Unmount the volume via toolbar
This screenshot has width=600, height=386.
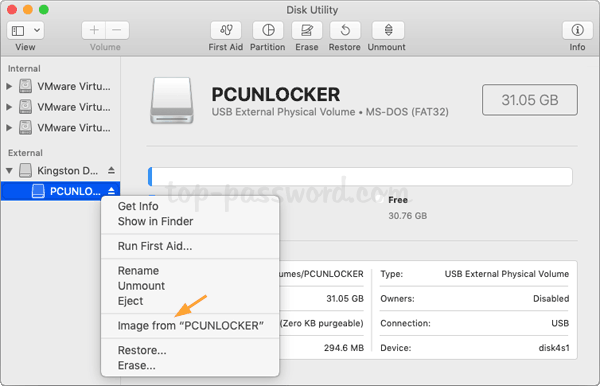click(x=388, y=30)
